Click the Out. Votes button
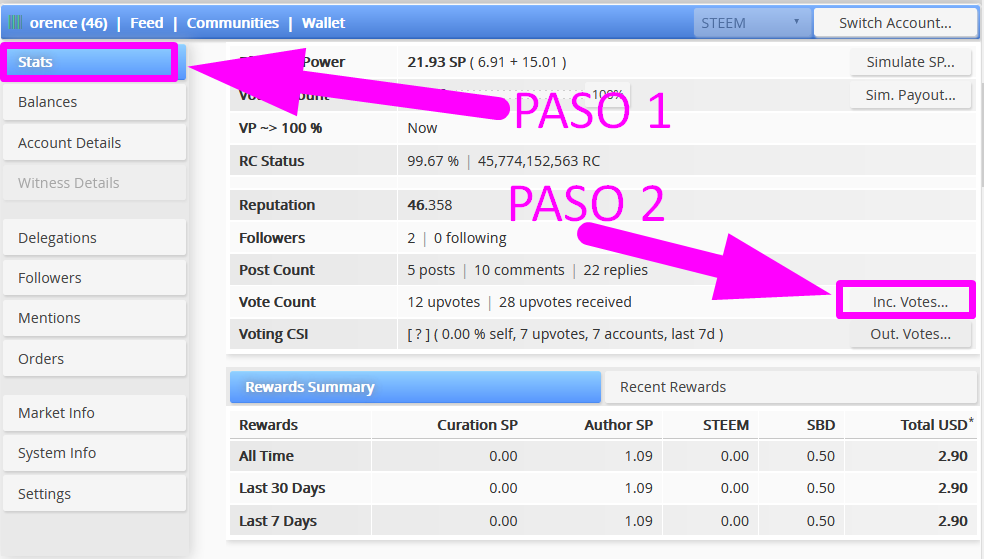 (x=911, y=334)
